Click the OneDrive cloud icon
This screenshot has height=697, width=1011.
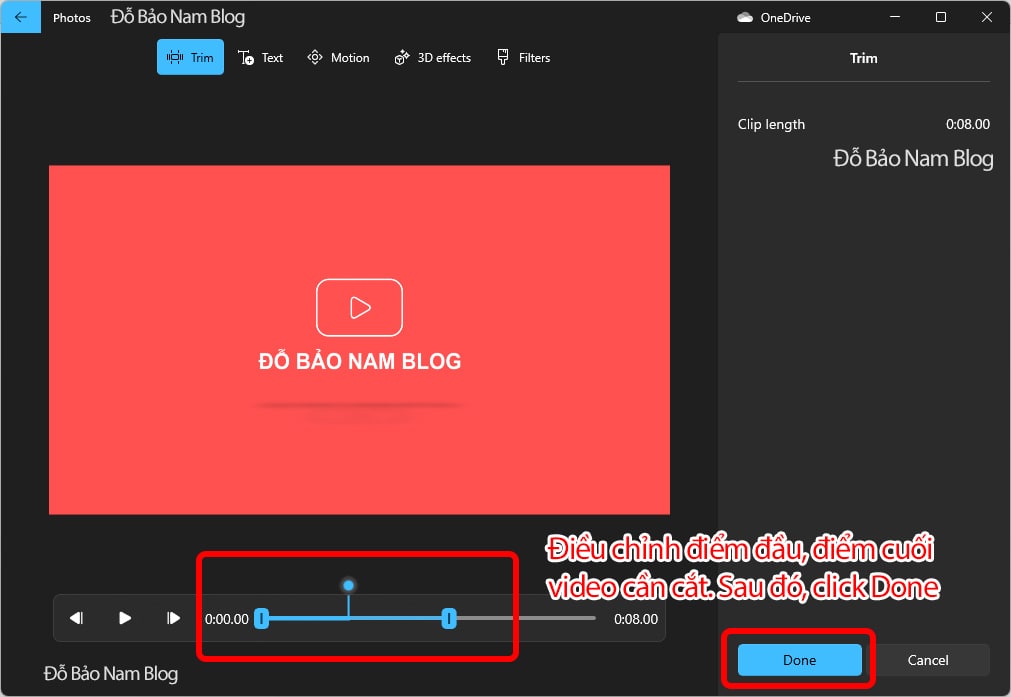pos(745,17)
